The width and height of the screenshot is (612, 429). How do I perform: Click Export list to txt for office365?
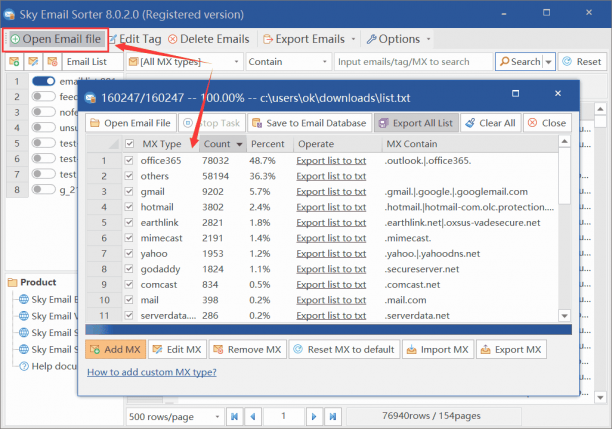coord(331,160)
